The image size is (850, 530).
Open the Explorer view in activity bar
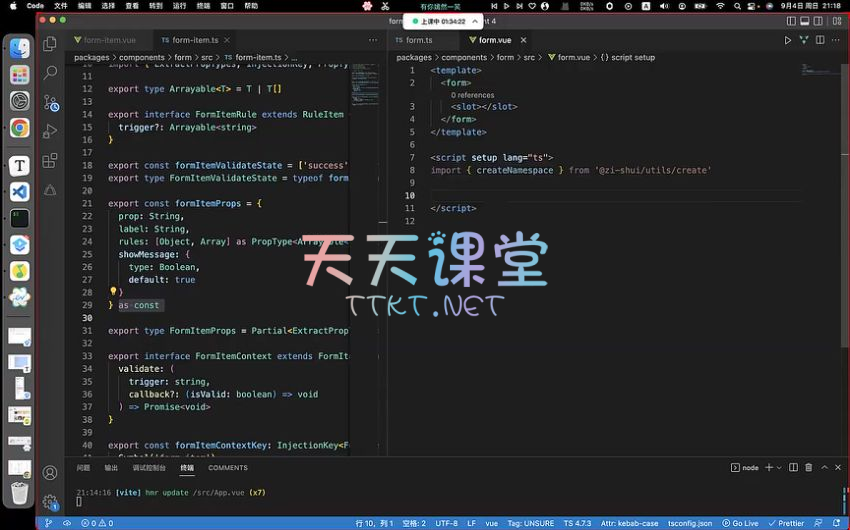[x=50, y=44]
